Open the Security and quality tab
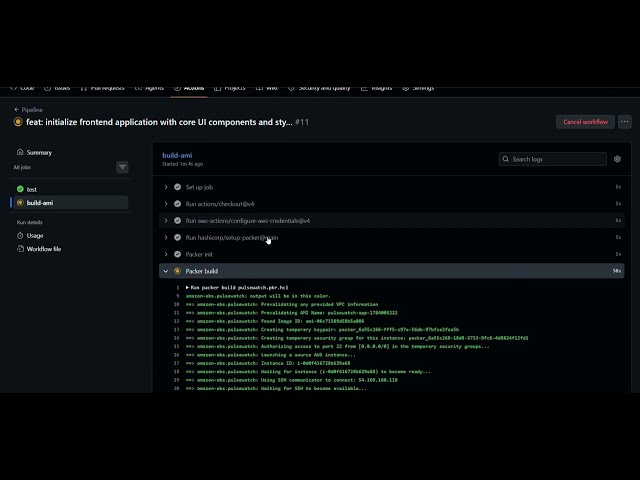640x480 pixels. coord(319,88)
